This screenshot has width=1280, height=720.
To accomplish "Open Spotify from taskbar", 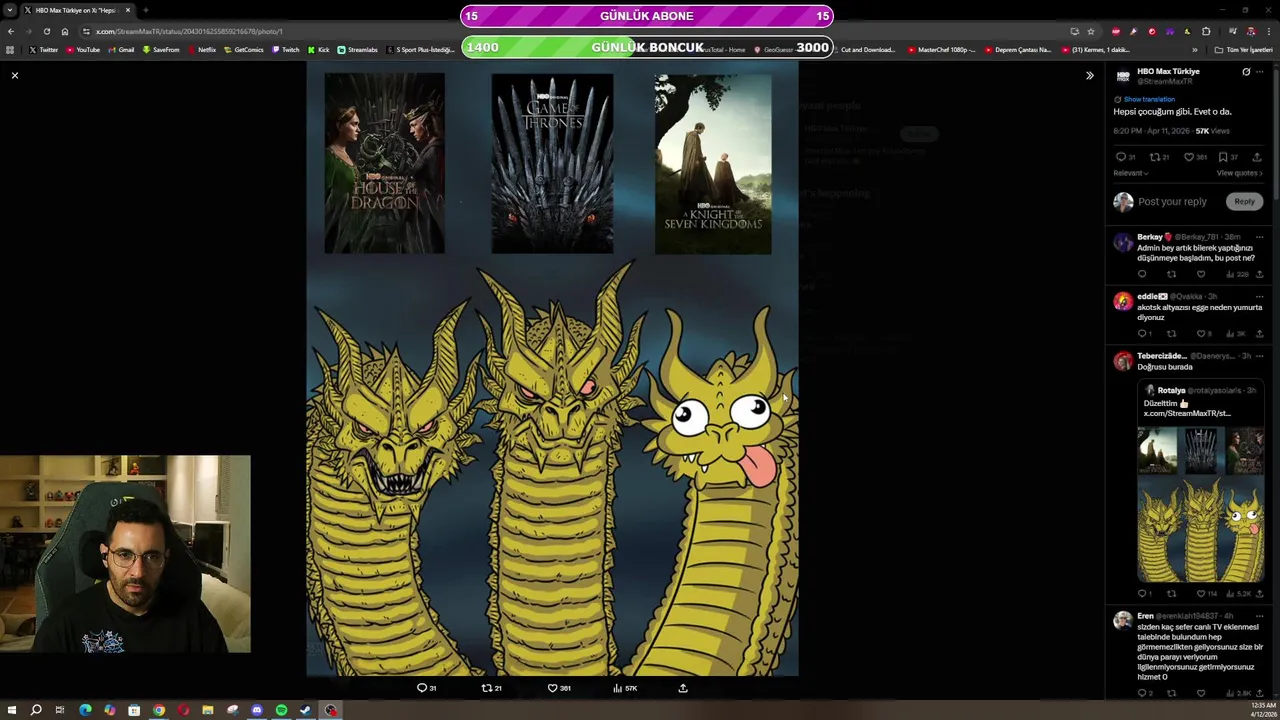I will coord(281,710).
